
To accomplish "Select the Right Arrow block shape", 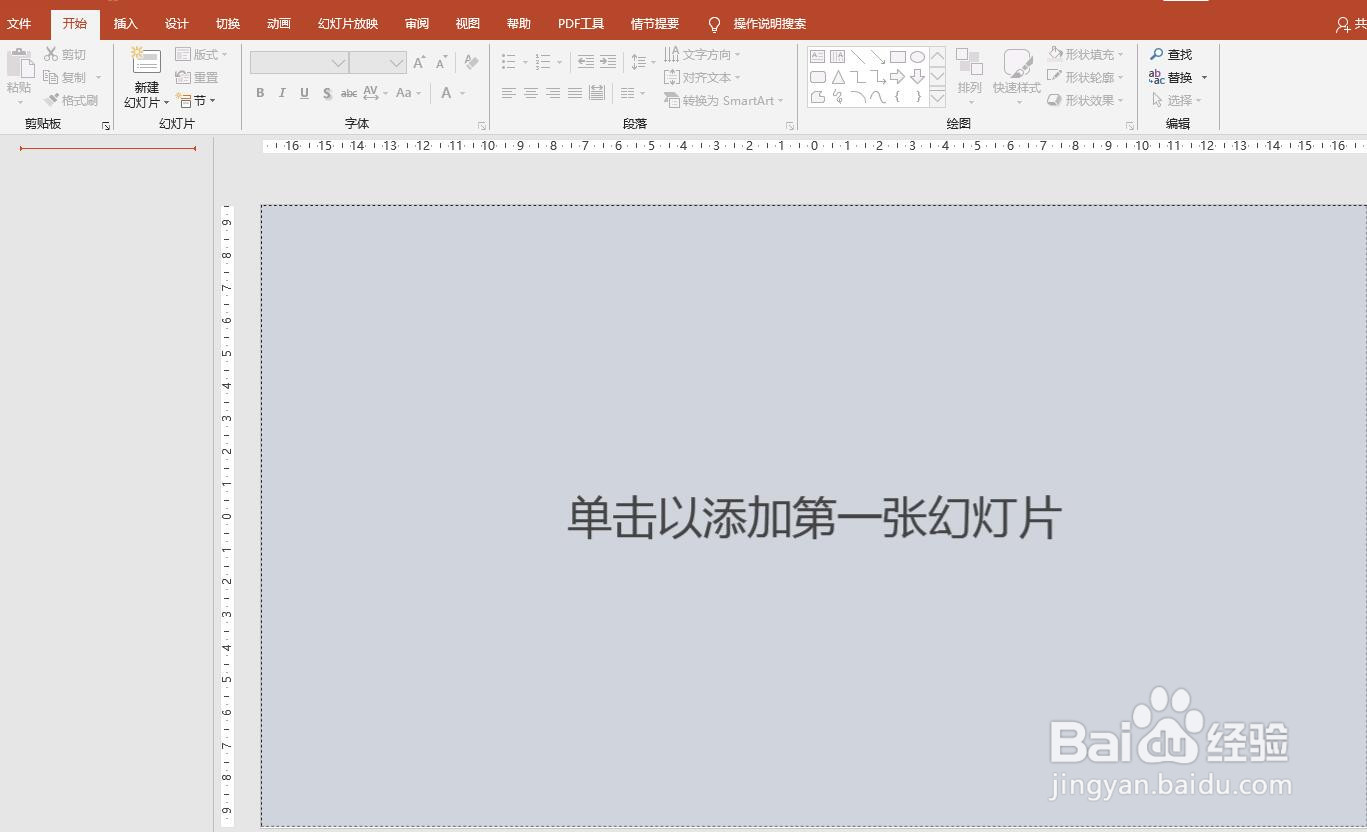I will coord(898,77).
